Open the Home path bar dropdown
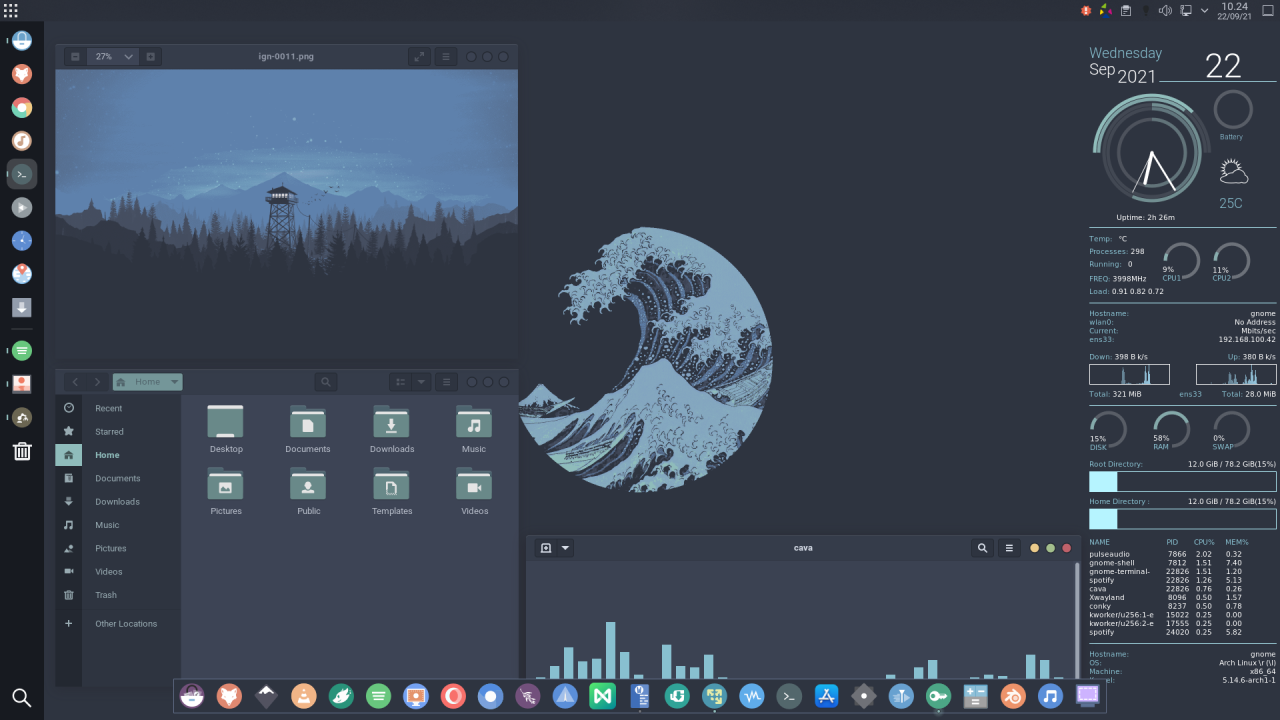The image size is (1280, 720). (x=148, y=382)
